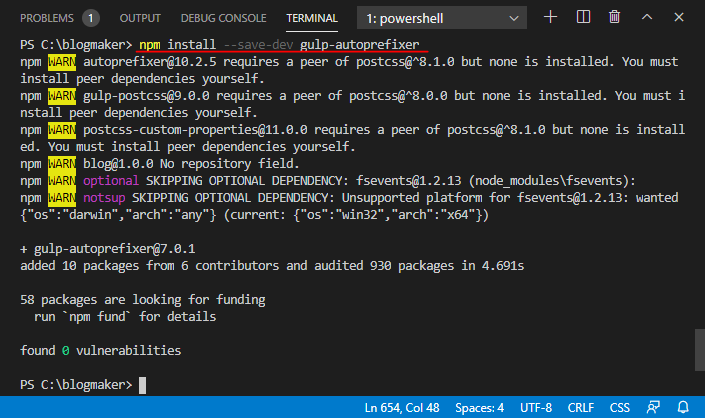The width and height of the screenshot is (705, 418).
Task: Change indentation via Spaces: 4
Action: point(479,408)
